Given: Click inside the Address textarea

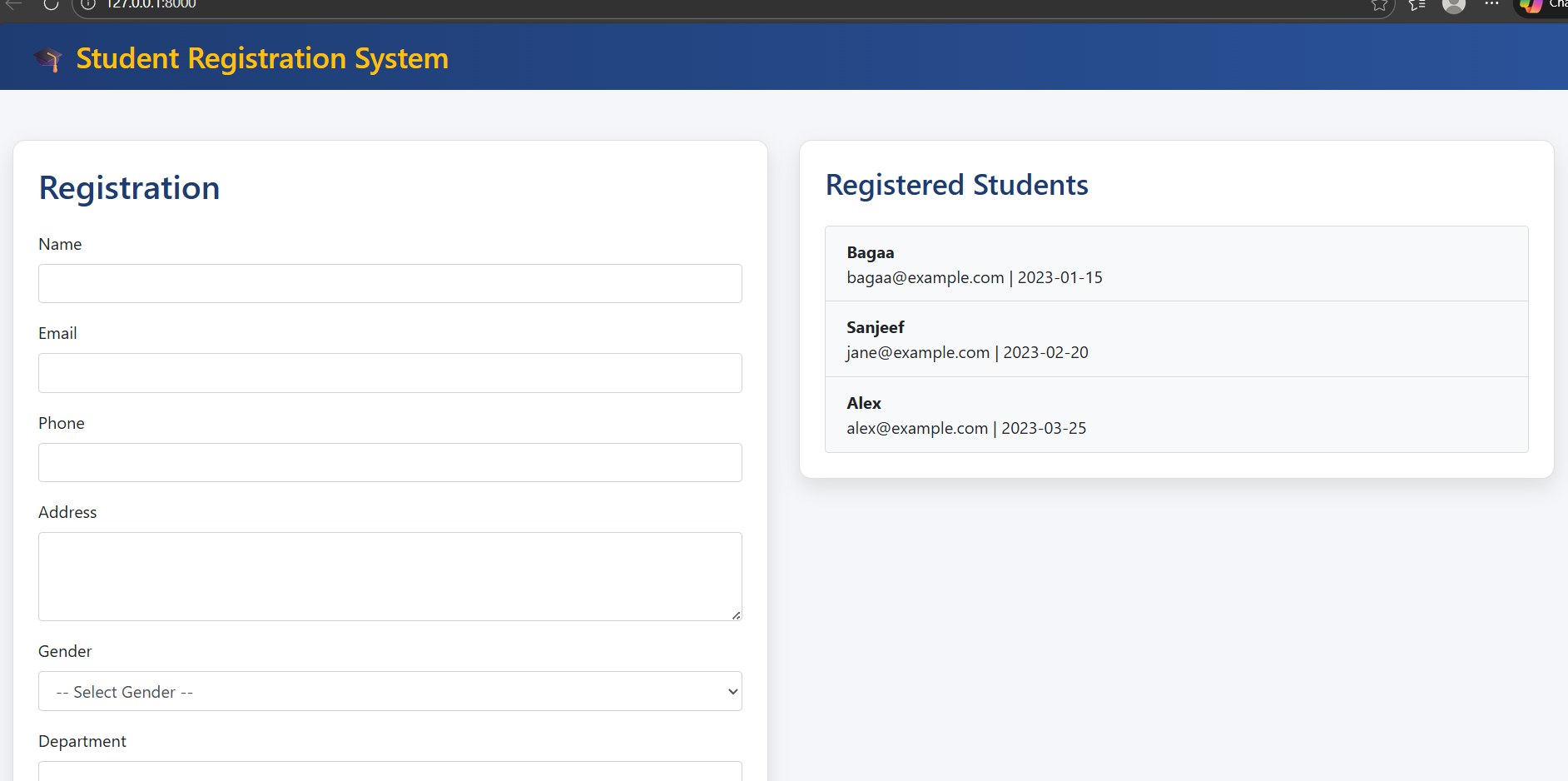Looking at the screenshot, I should (x=390, y=576).
